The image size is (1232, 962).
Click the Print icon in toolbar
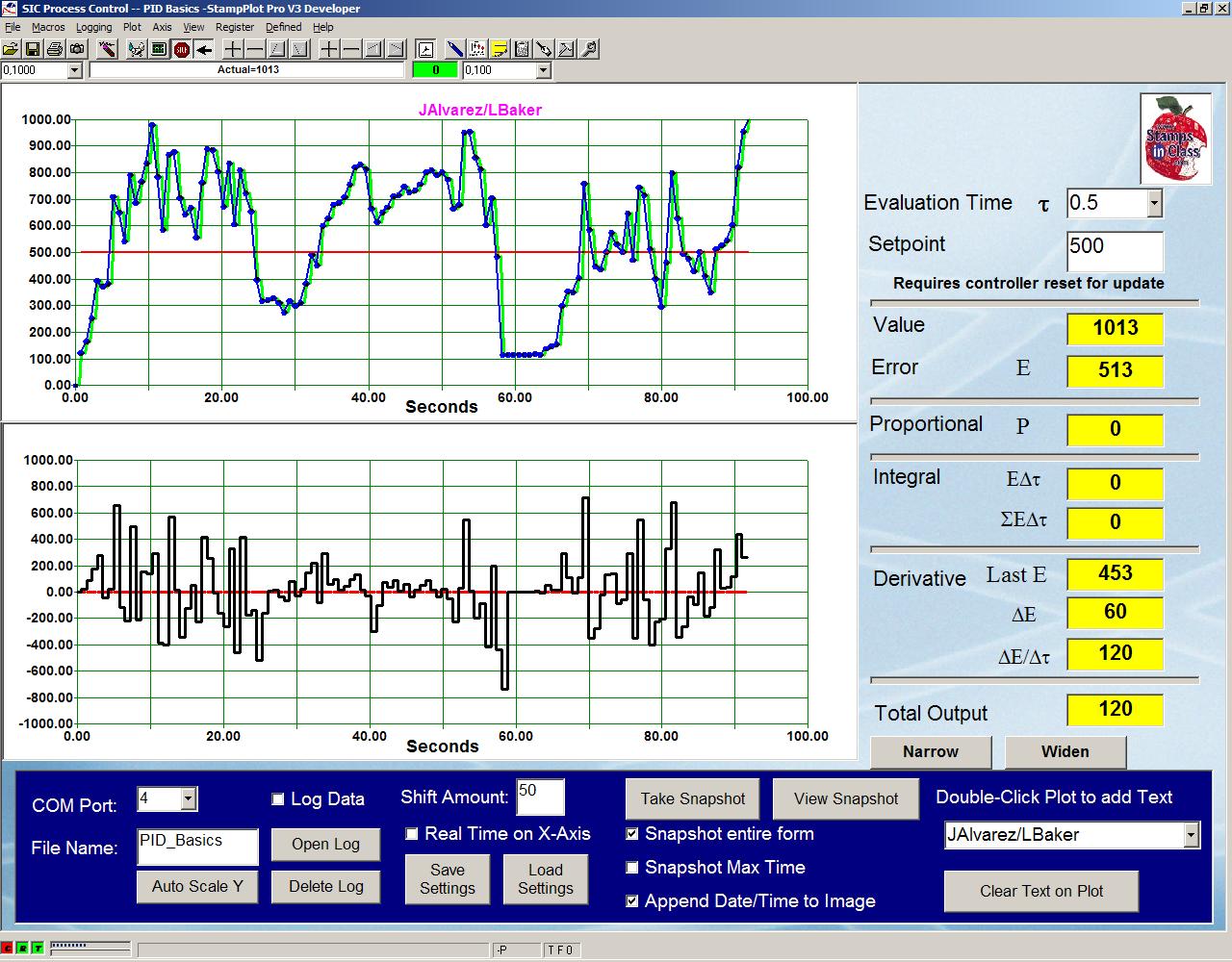pos(55,49)
